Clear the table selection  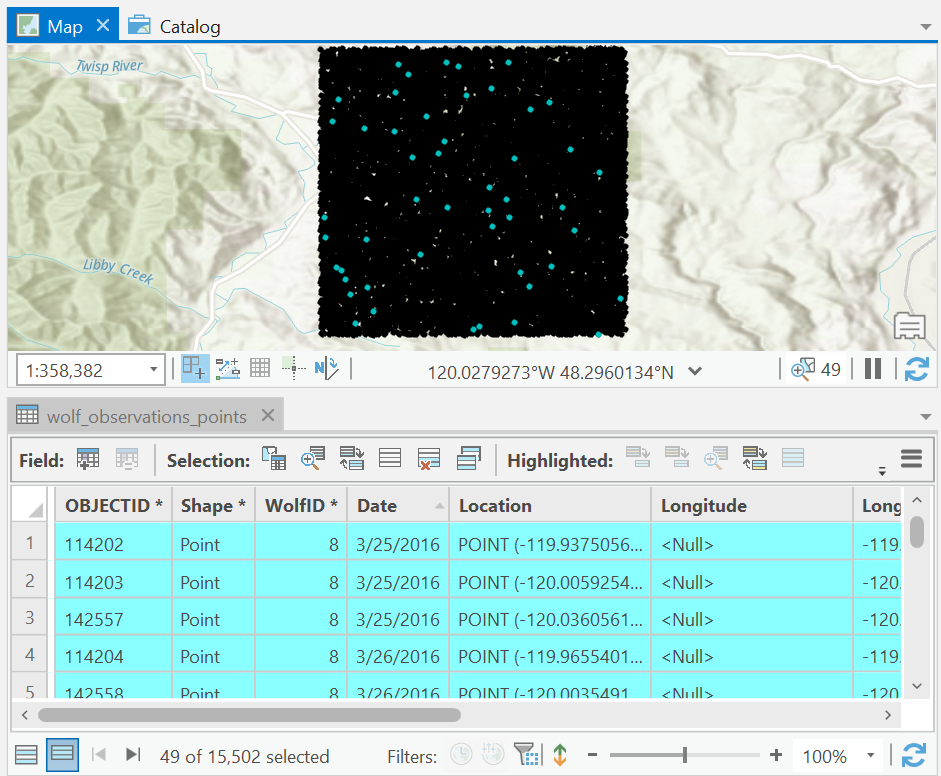pyautogui.click(x=429, y=459)
